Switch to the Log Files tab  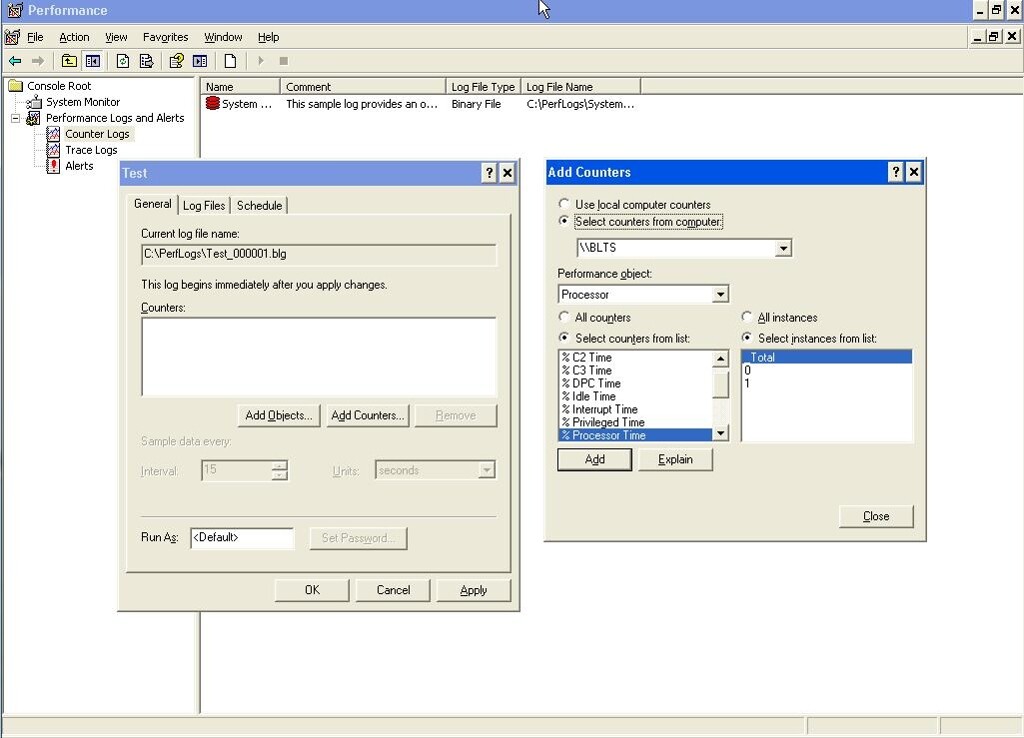pos(204,205)
